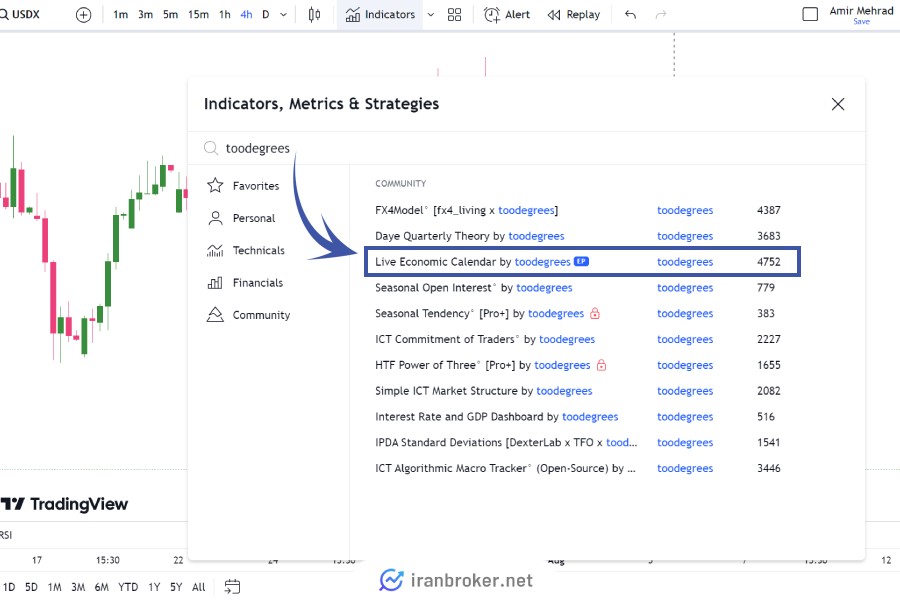
Task: Open the Personal category
Action: pos(241,218)
